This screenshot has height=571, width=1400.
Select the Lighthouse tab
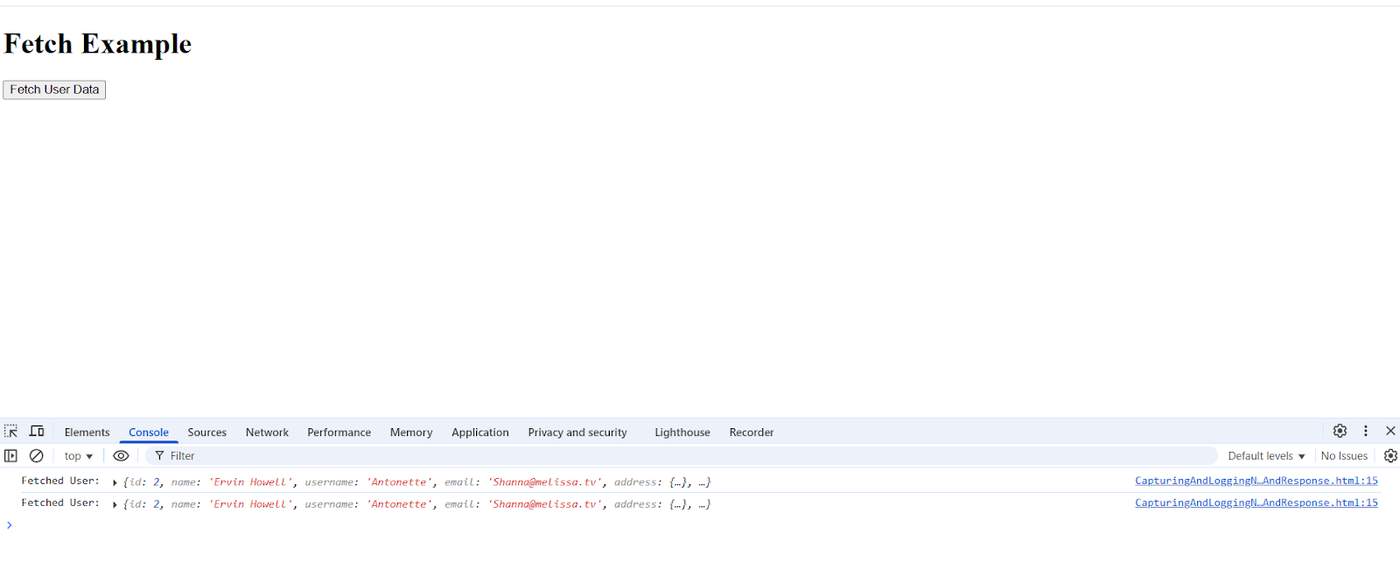tap(682, 432)
